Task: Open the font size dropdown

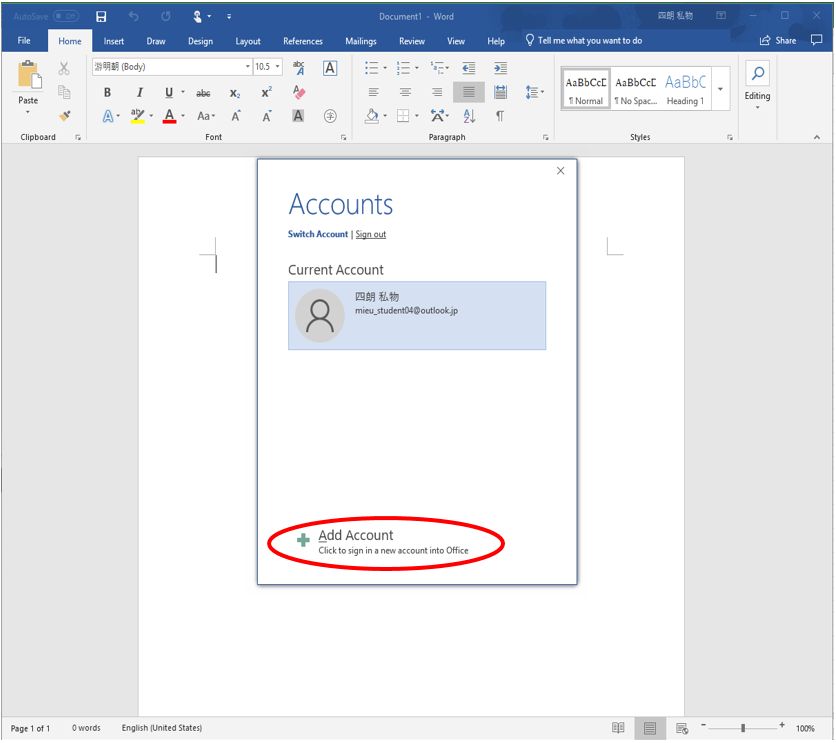Action: pyautogui.click(x=277, y=67)
